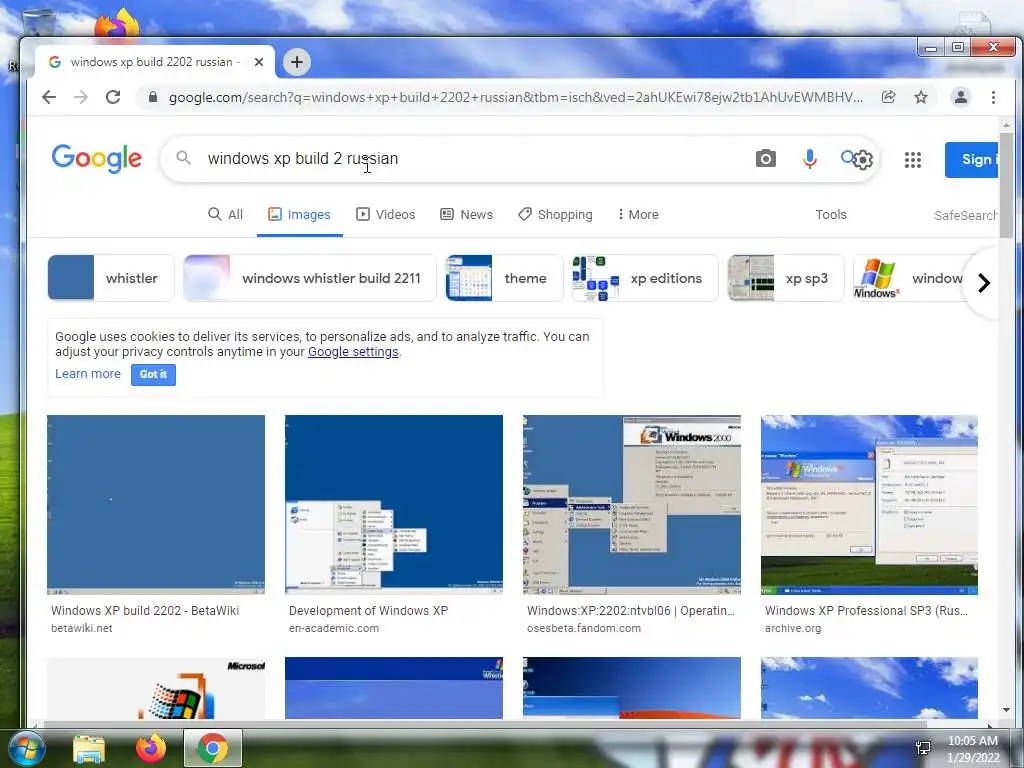Click the osesbeta.fandom.com source text
The image size is (1024, 768).
[584, 628]
